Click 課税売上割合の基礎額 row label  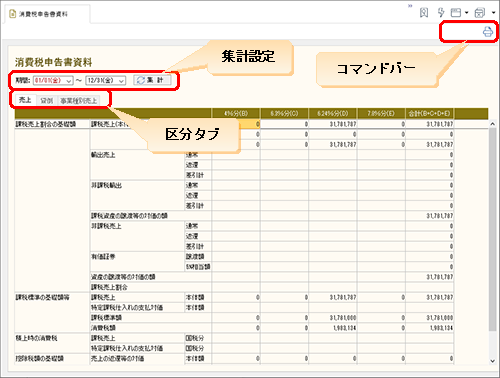(x=46, y=124)
